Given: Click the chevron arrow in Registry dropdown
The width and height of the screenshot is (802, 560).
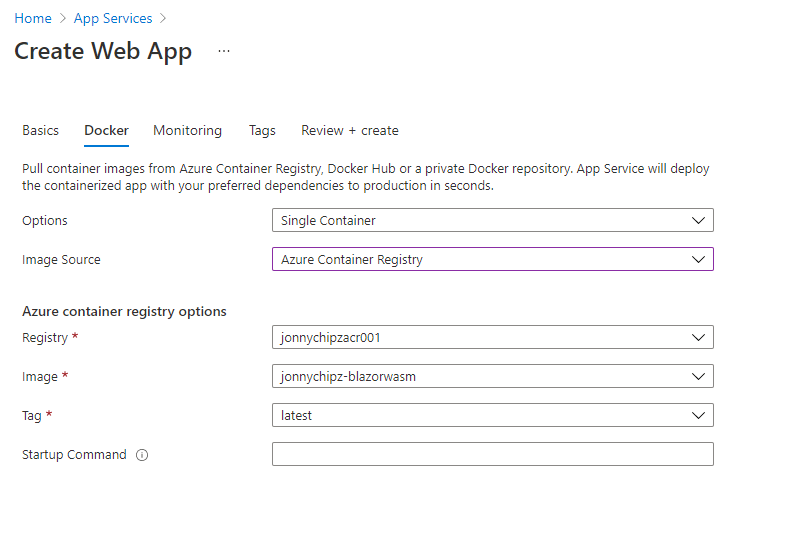Looking at the screenshot, I should click(x=698, y=338).
